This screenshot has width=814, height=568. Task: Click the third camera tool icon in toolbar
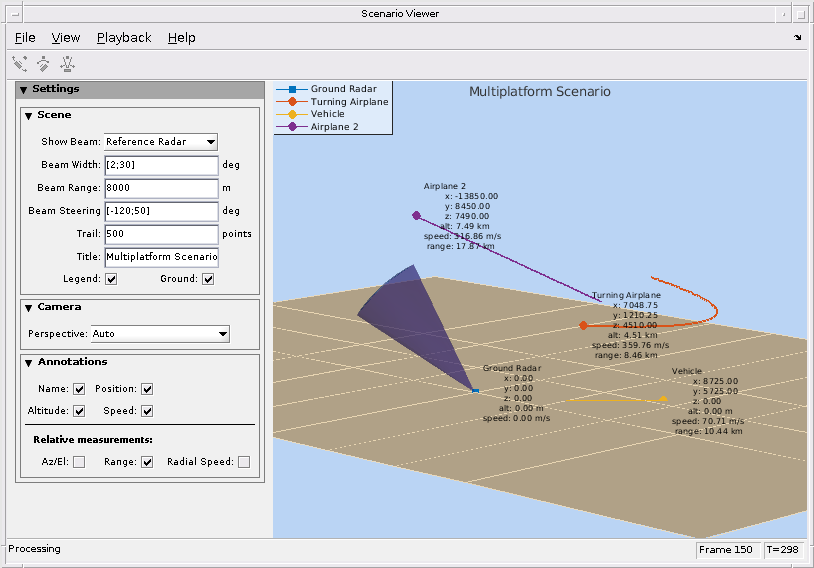tap(67, 64)
